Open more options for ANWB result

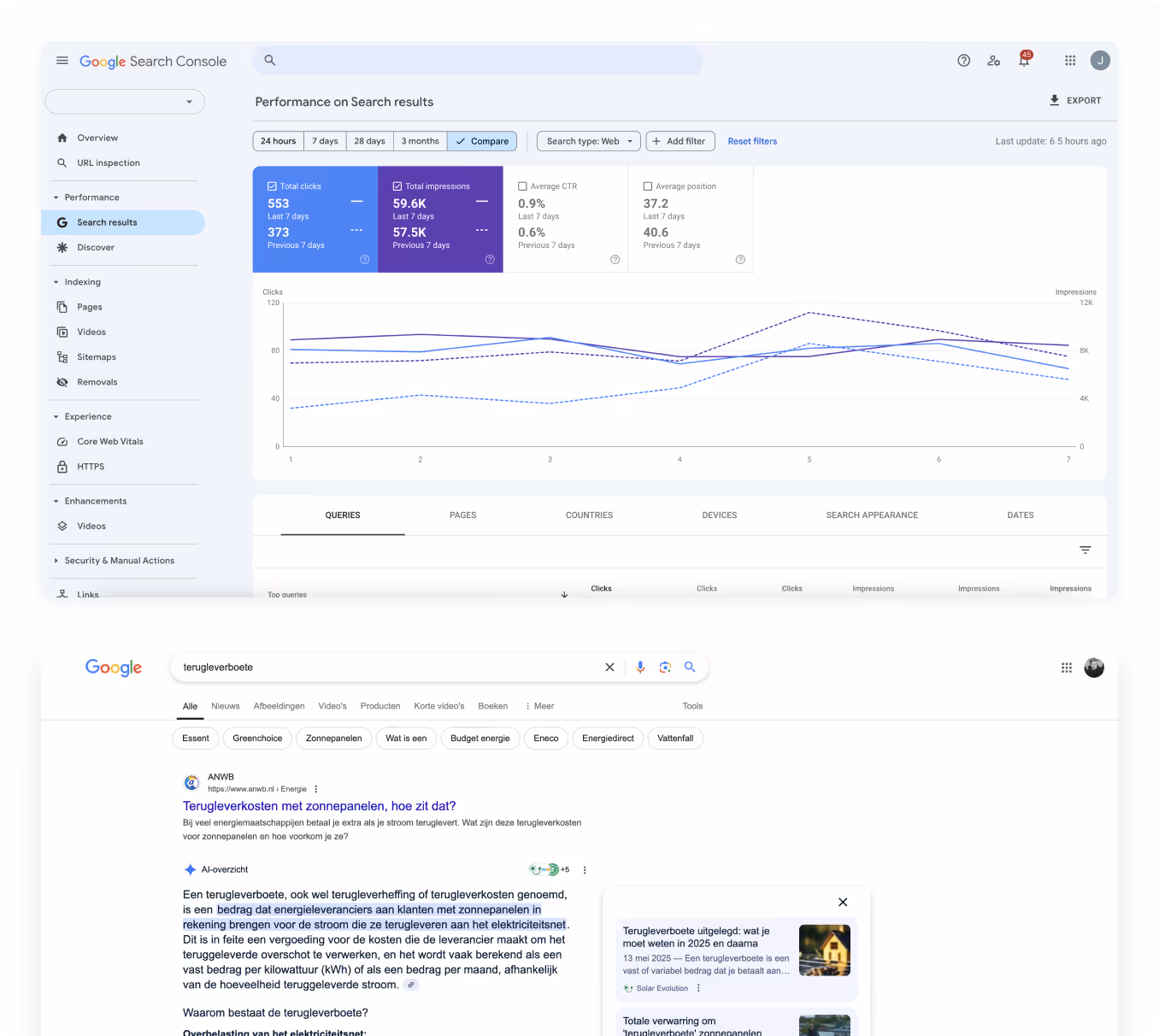pyautogui.click(x=316, y=789)
